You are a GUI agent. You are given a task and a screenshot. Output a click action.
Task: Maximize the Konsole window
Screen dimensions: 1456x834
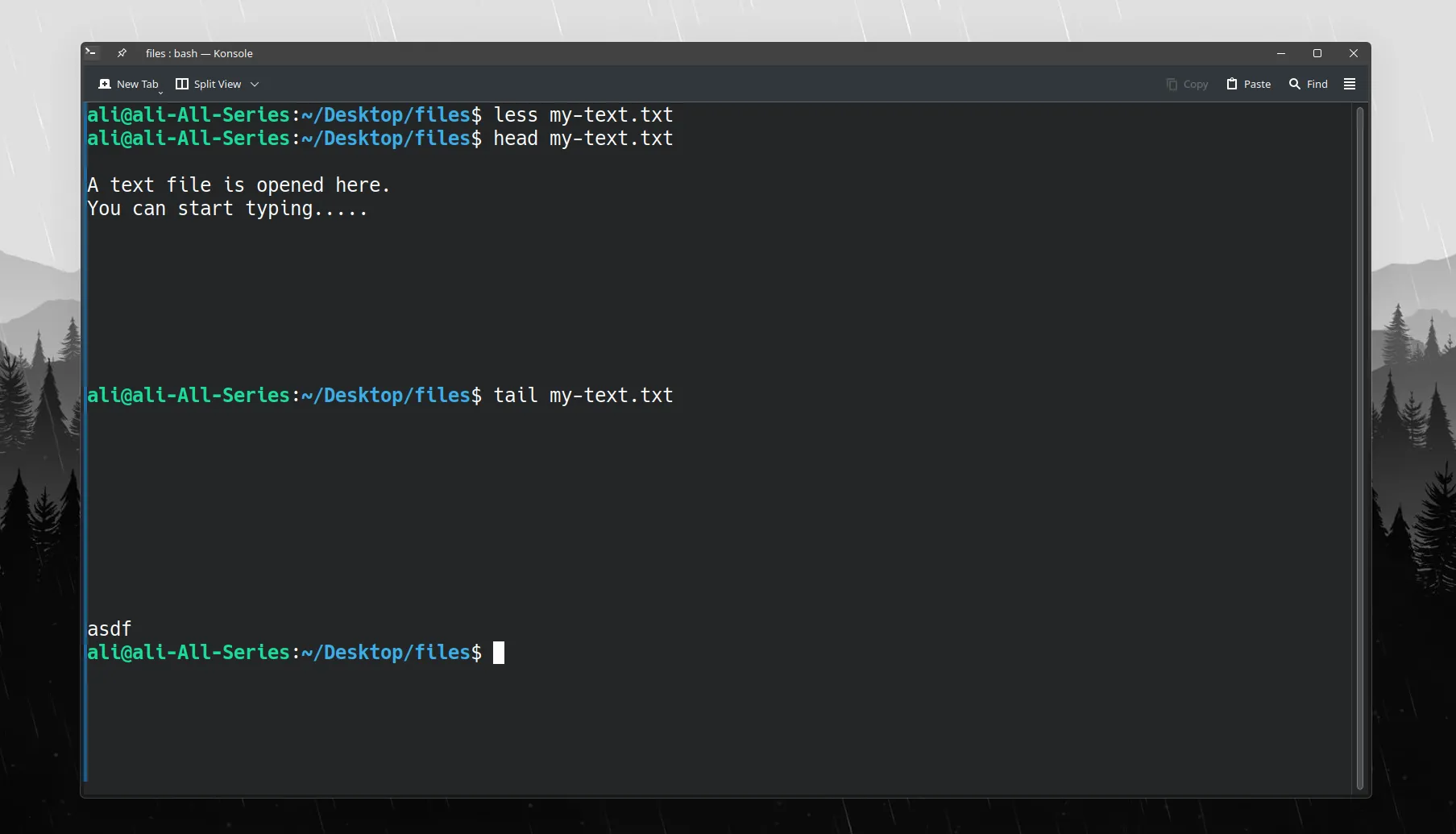(1317, 53)
